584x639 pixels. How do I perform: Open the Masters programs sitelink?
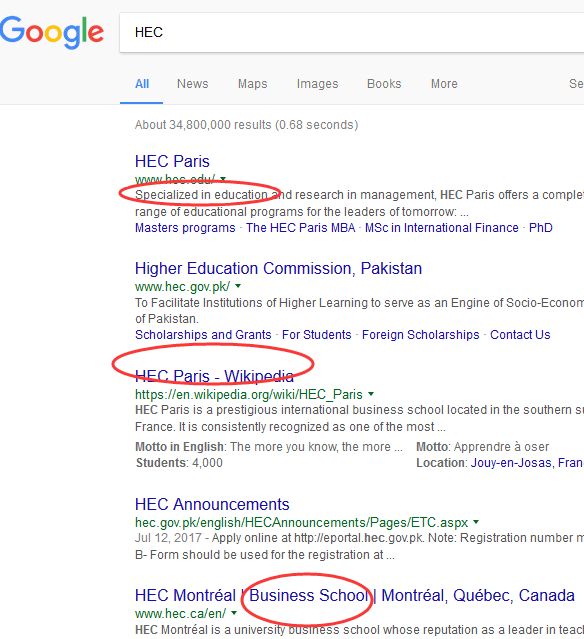click(x=185, y=227)
